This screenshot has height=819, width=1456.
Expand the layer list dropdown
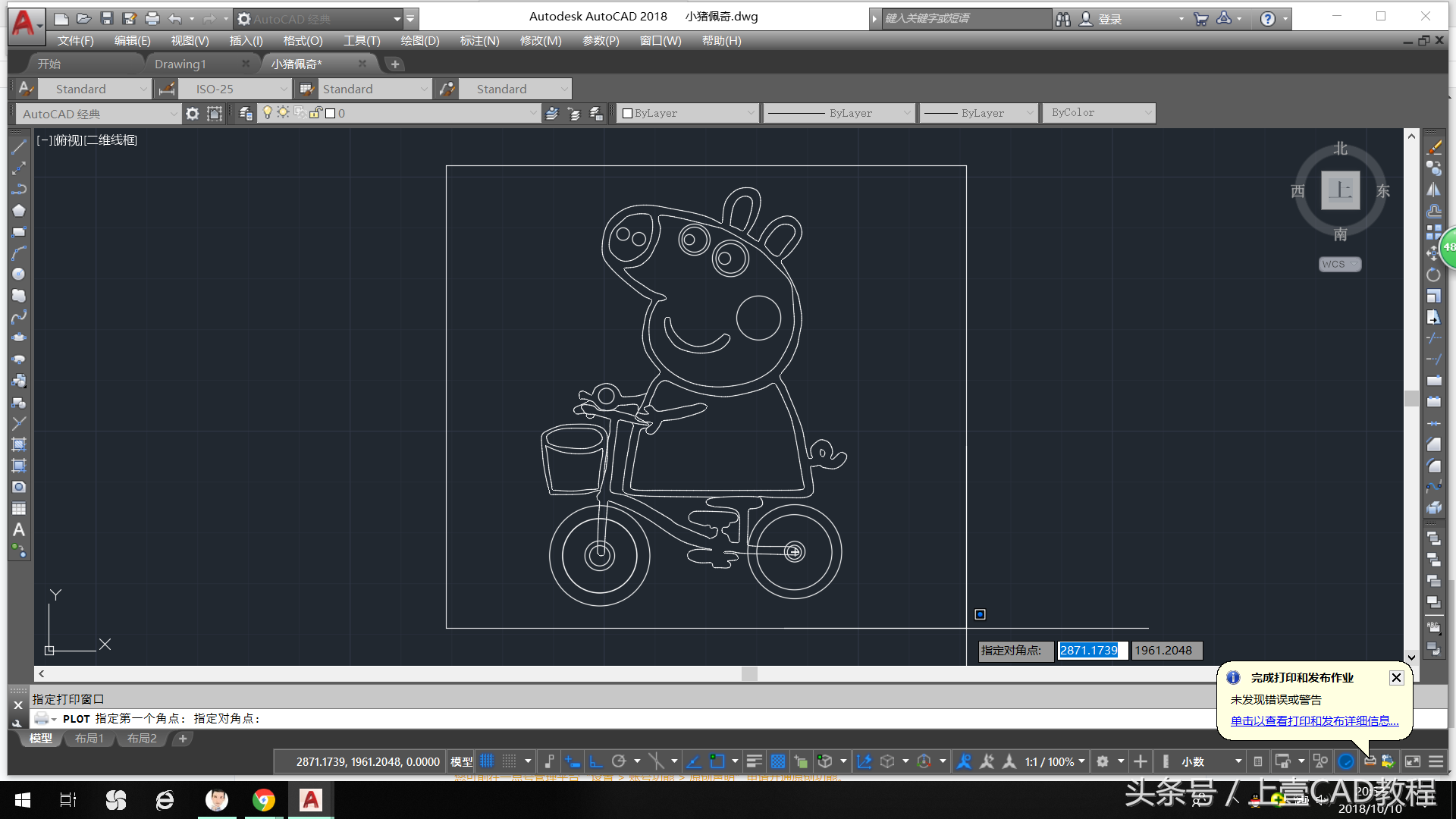[x=533, y=113]
